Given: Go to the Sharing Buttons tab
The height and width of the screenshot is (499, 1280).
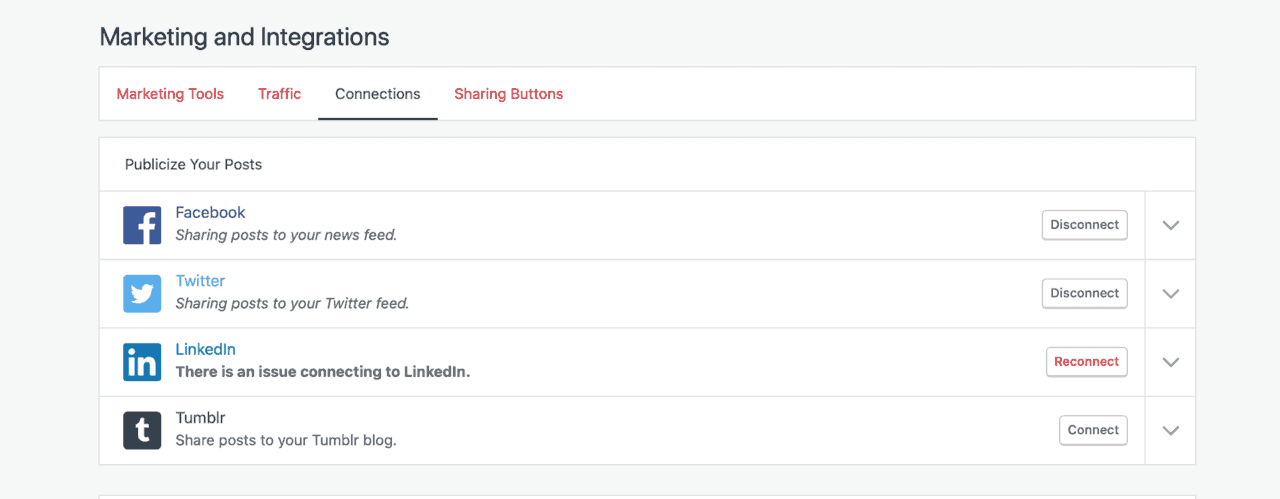Looking at the screenshot, I should 508,94.
